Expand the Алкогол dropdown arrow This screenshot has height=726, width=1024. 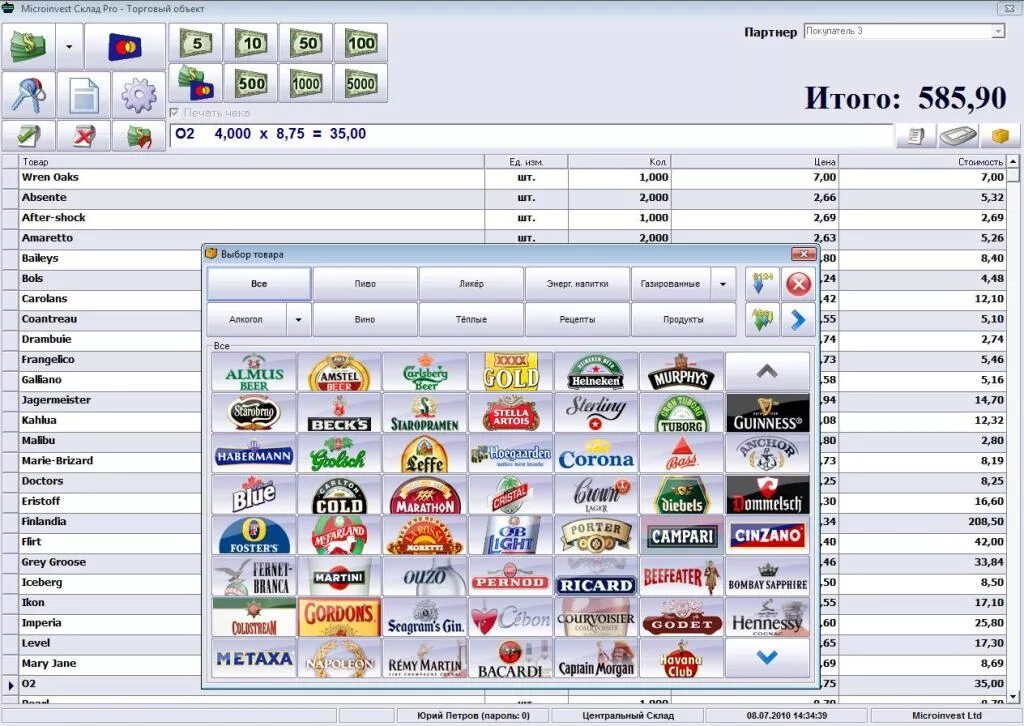tap(298, 320)
